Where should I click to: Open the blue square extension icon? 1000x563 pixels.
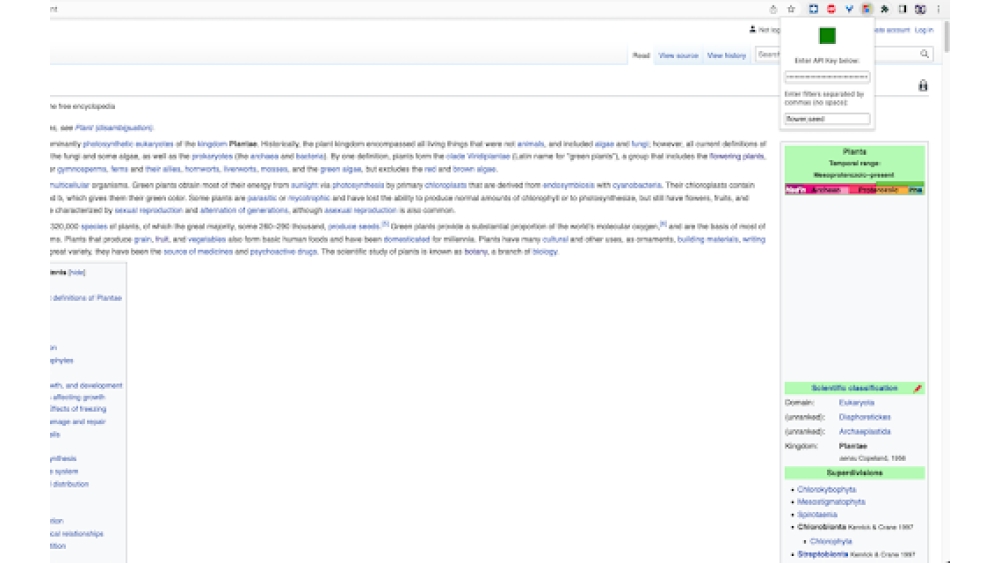813,9
